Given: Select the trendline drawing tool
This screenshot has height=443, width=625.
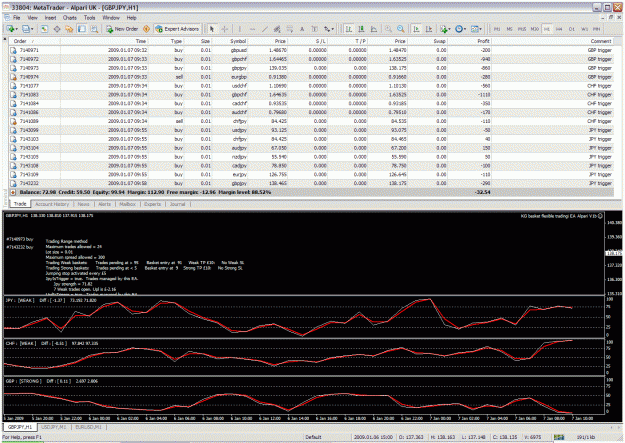Looking at the screenshot, I should tap(265, 29).
